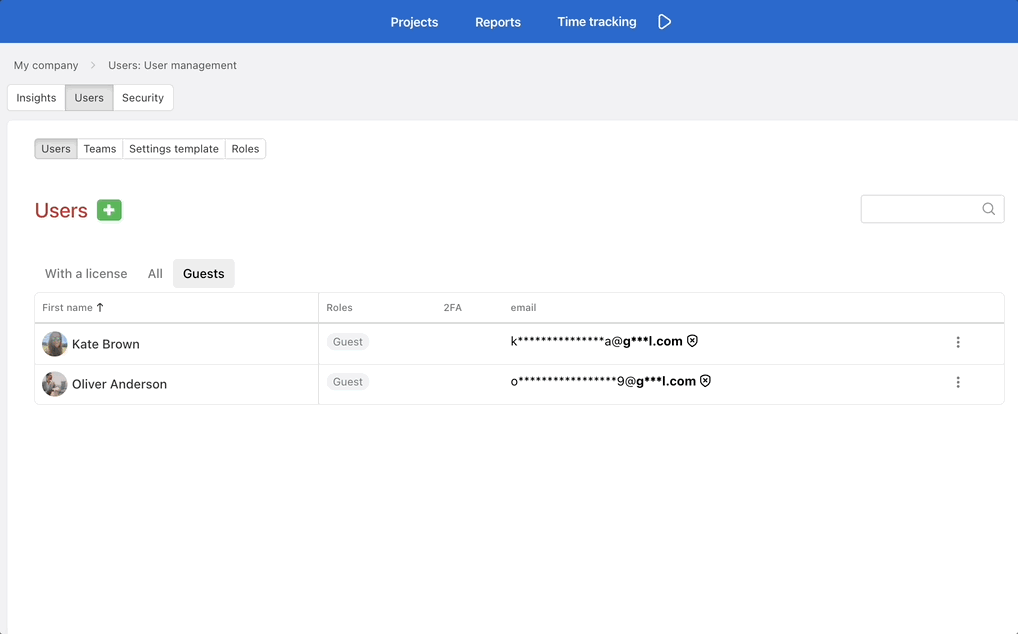The height and width of the screenshot is (634, 1018).
Task: Click Kate Brown's avatar picture
Action: [x=55, y=344]
